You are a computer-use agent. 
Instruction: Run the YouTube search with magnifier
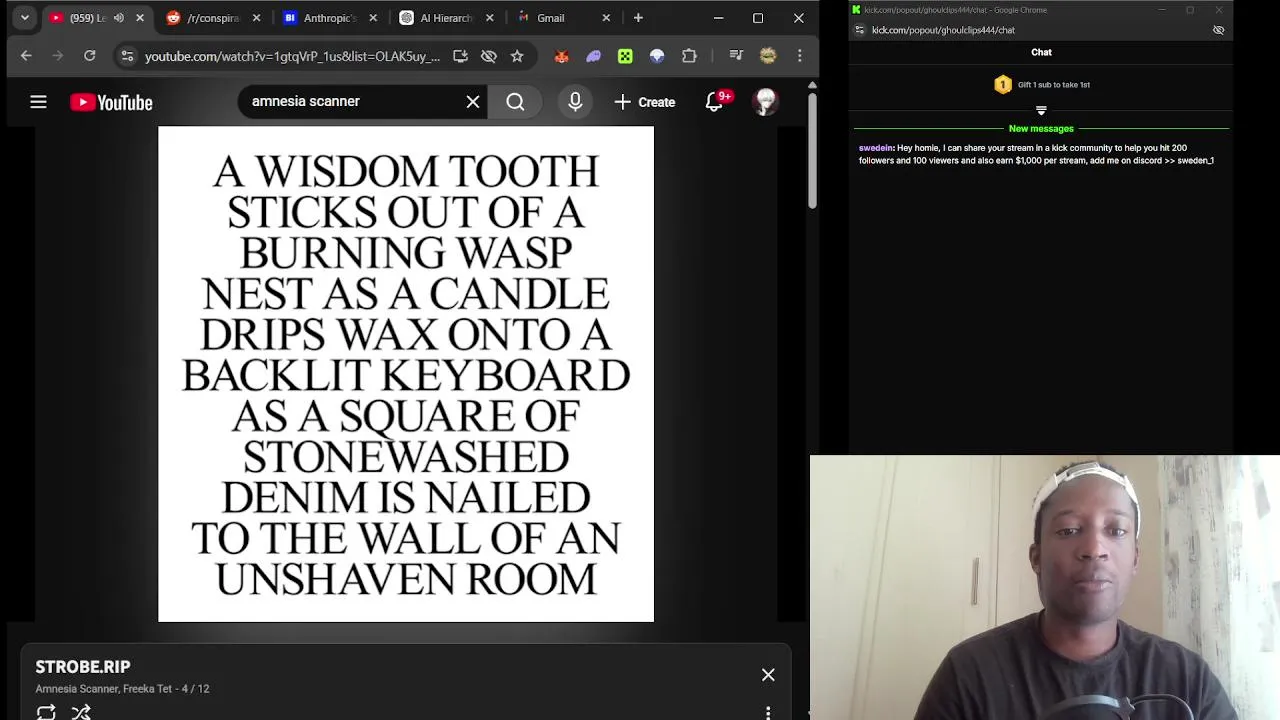(515, 102)
